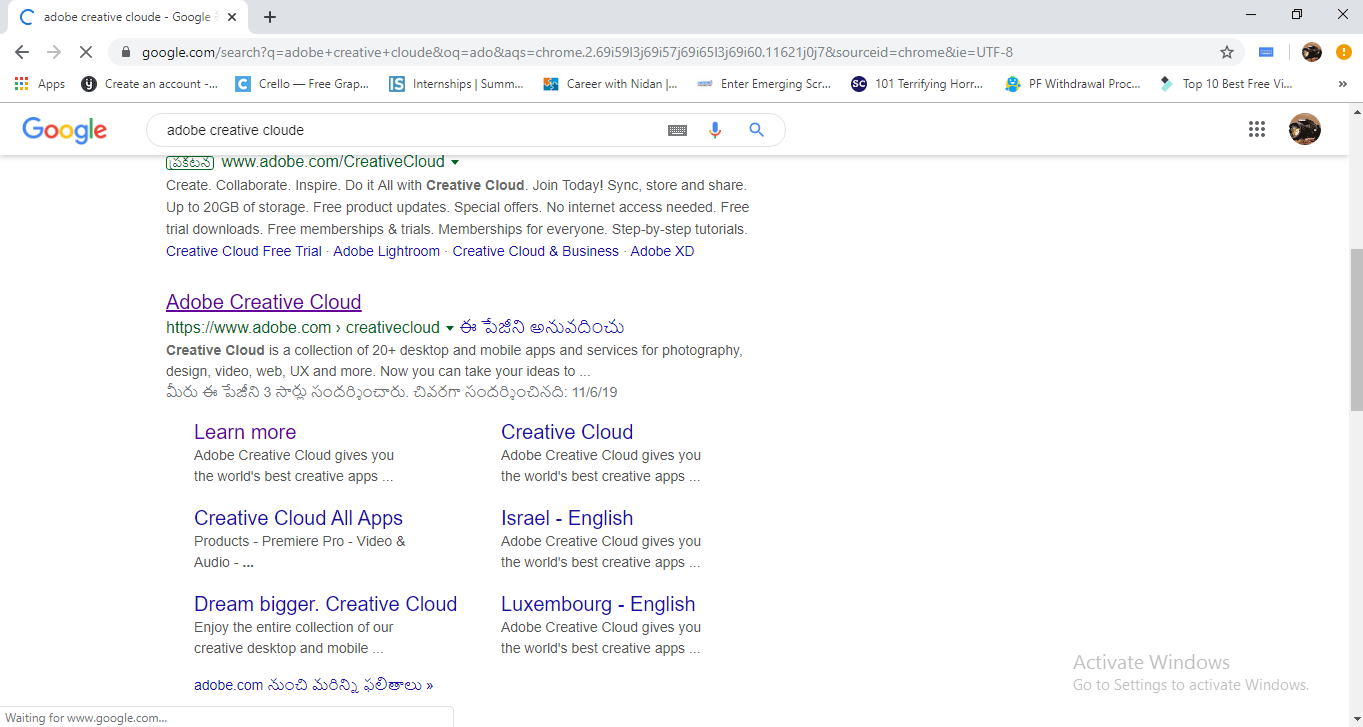
Task: Click the Creative Cloud Free Trial sitelink
Action: click(243, 251)
